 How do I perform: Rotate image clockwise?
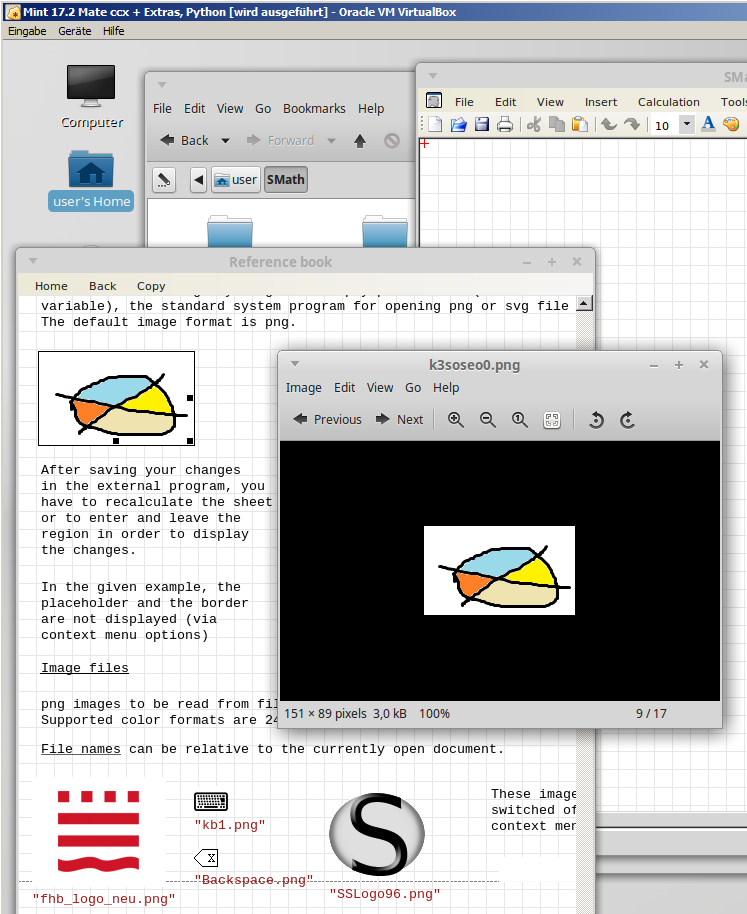tap(628, 420)
